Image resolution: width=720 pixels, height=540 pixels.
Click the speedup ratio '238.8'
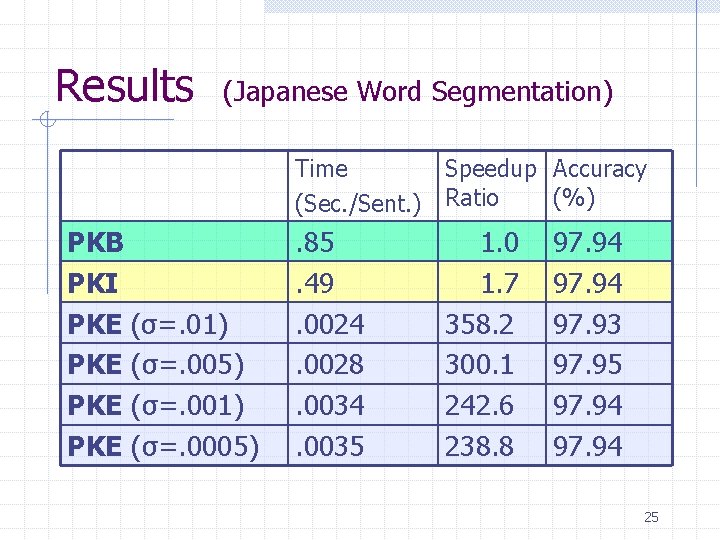pyautogui.click(x=479, y=445)
